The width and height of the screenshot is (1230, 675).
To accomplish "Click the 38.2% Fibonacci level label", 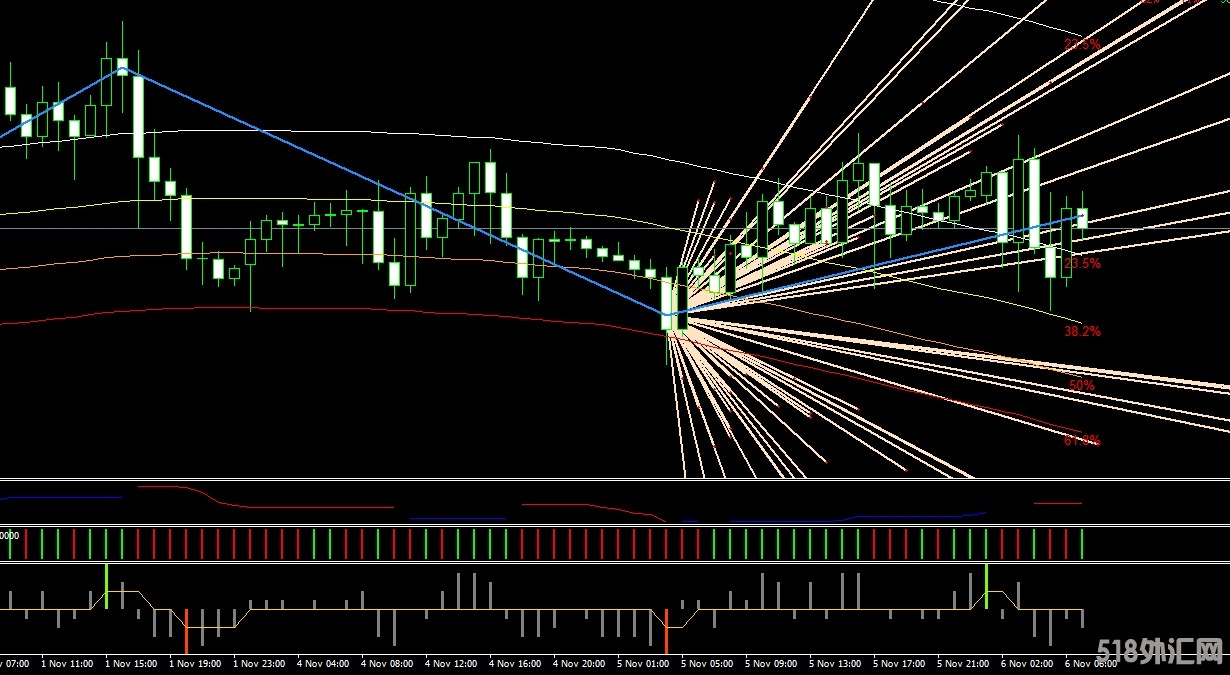I will pos(1082,331).
